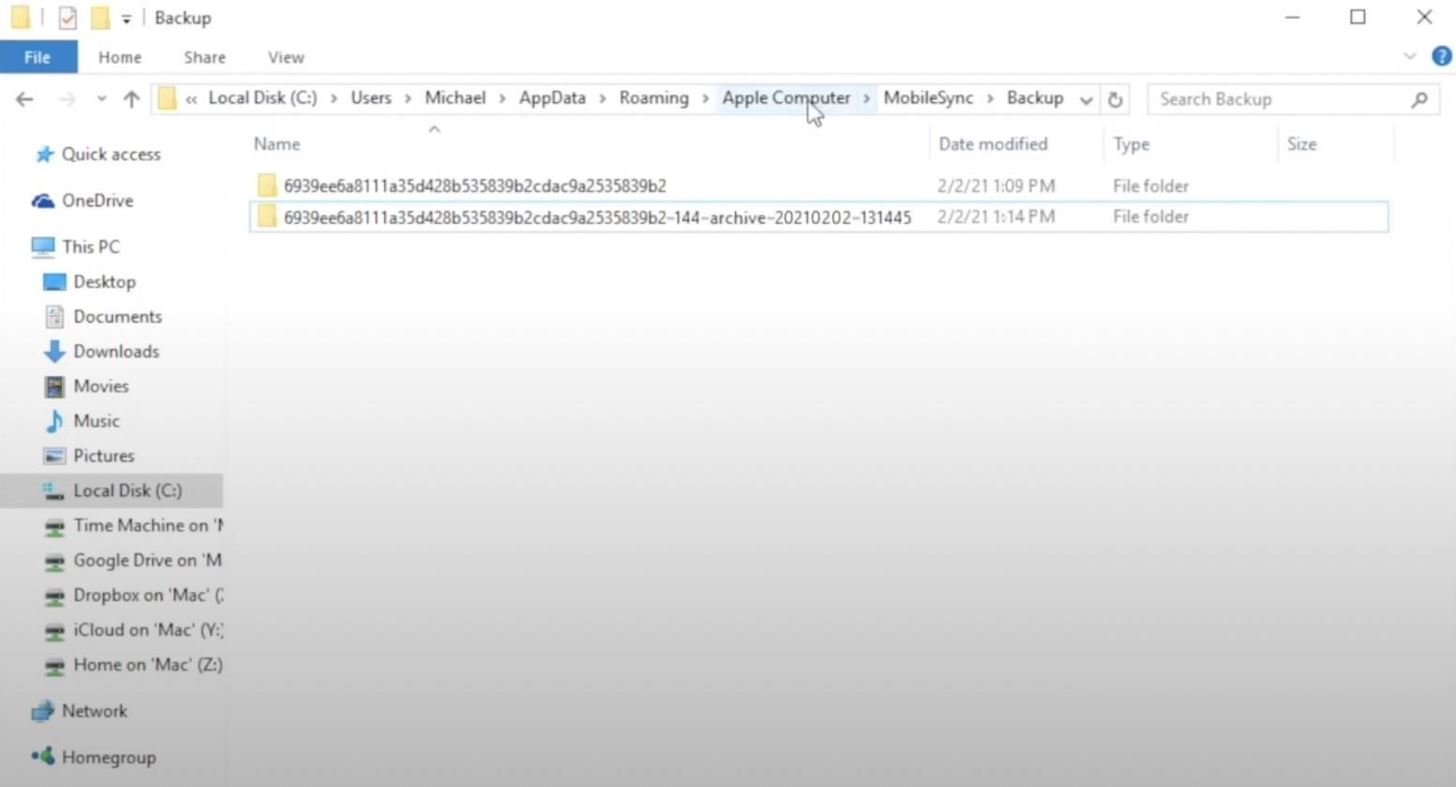This screenshot has width=1456, height=787.
Task: Click the Help question mark icon
Action: [1441, 56]
